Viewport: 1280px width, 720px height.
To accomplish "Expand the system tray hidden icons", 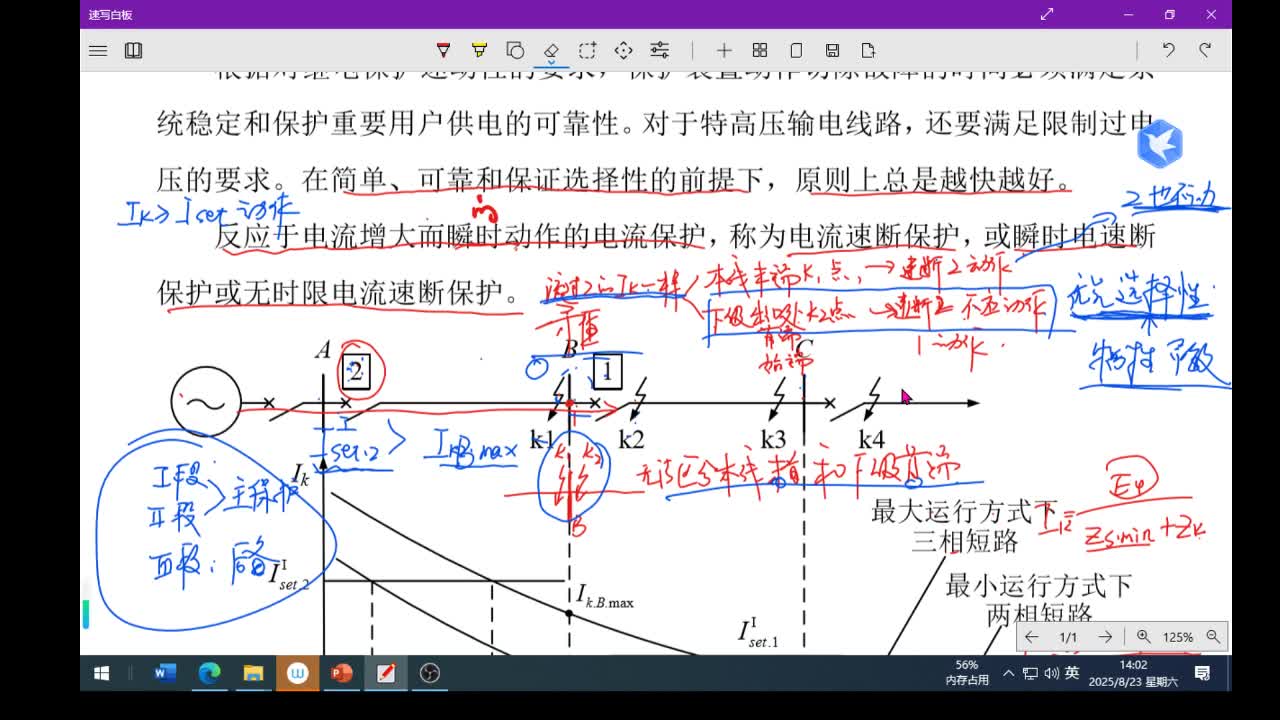I will tap(1008, 673).
